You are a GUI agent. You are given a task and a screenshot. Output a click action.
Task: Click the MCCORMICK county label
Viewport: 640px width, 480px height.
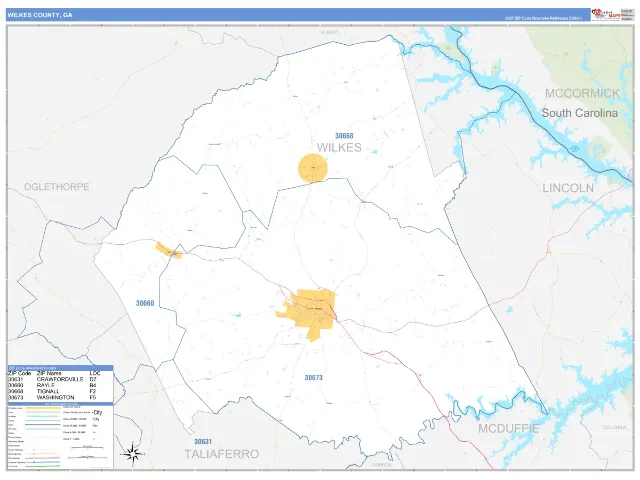(582, 93)
